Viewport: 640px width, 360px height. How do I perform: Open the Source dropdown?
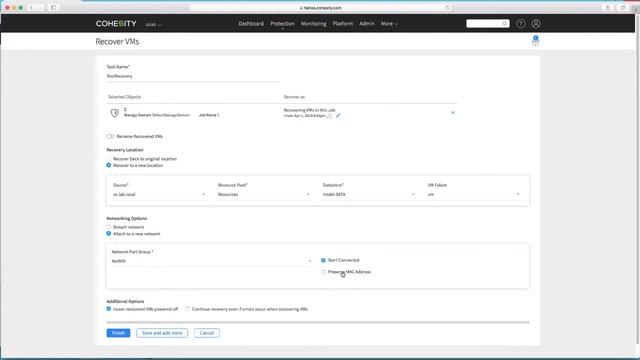(159, 194)
